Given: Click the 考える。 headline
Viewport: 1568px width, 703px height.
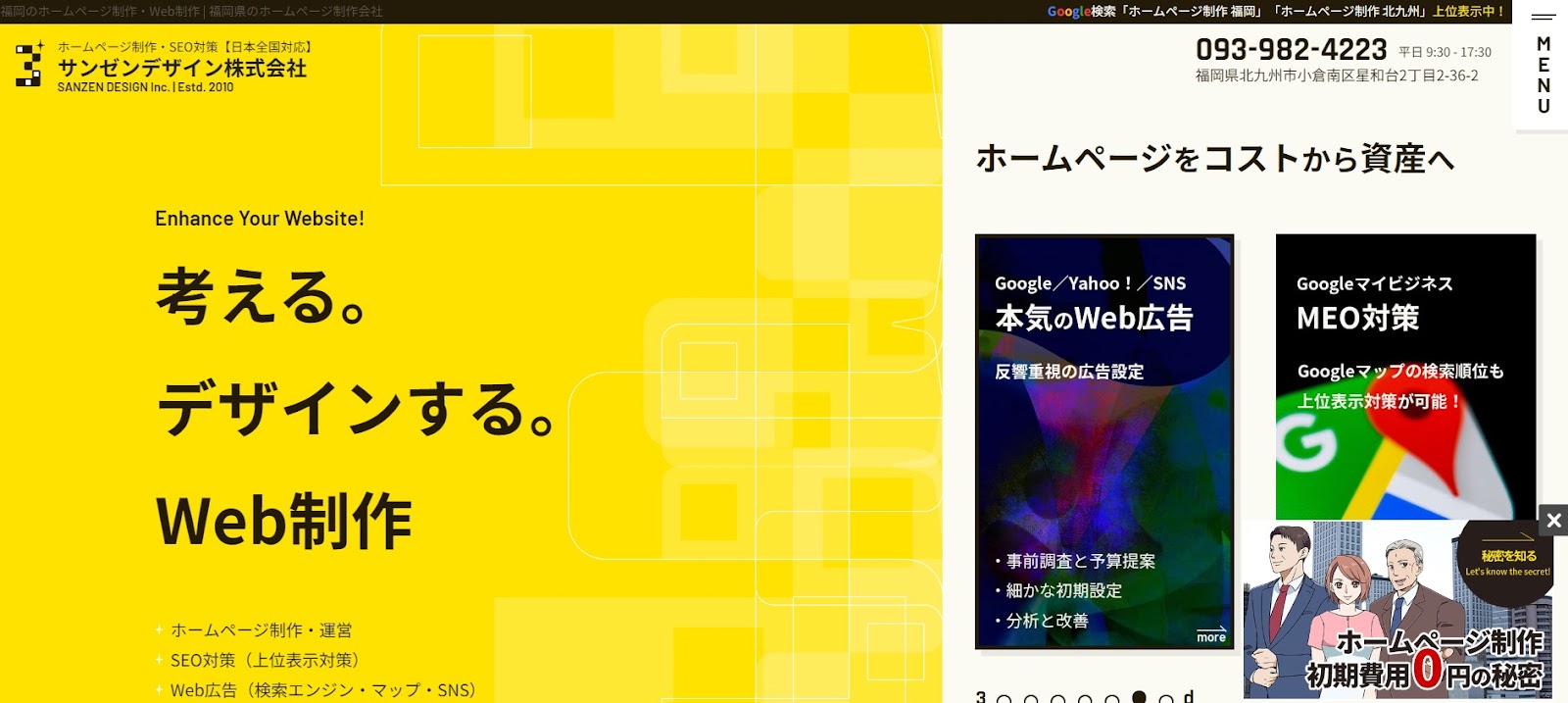Looking at the screenshot, I should [x=262, y=296].
